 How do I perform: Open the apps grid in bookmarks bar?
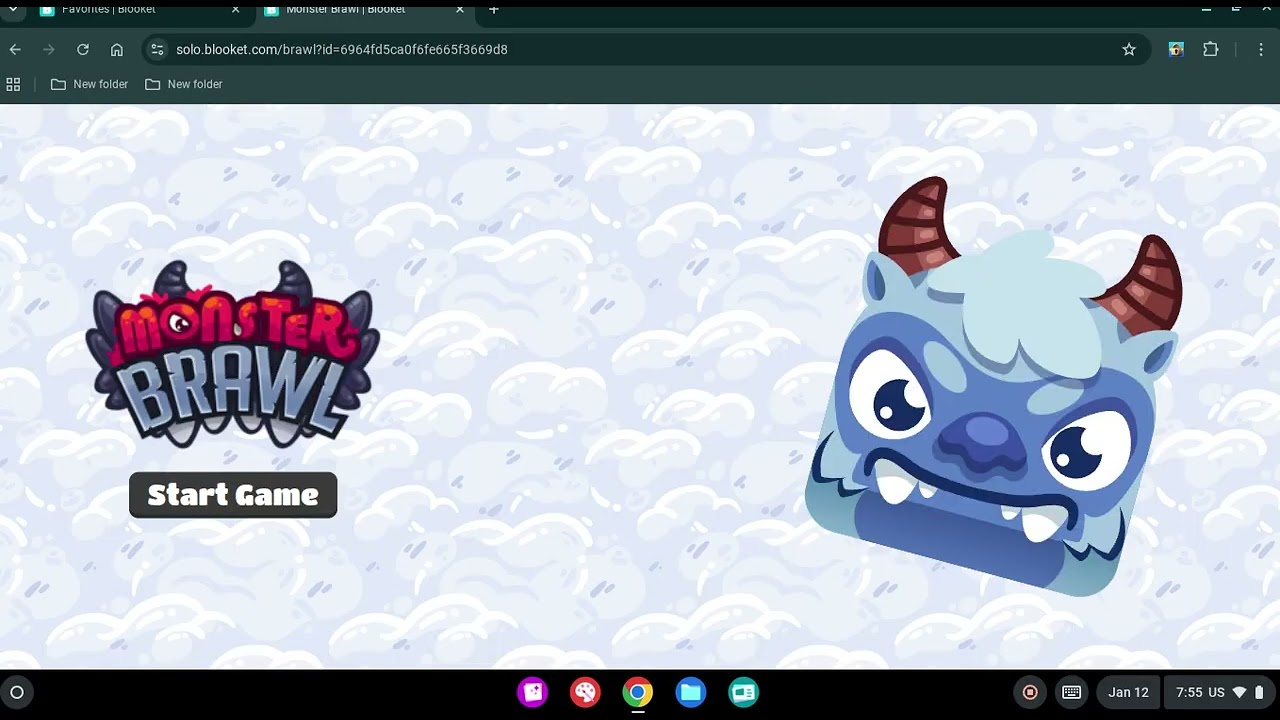coord(13,84)
